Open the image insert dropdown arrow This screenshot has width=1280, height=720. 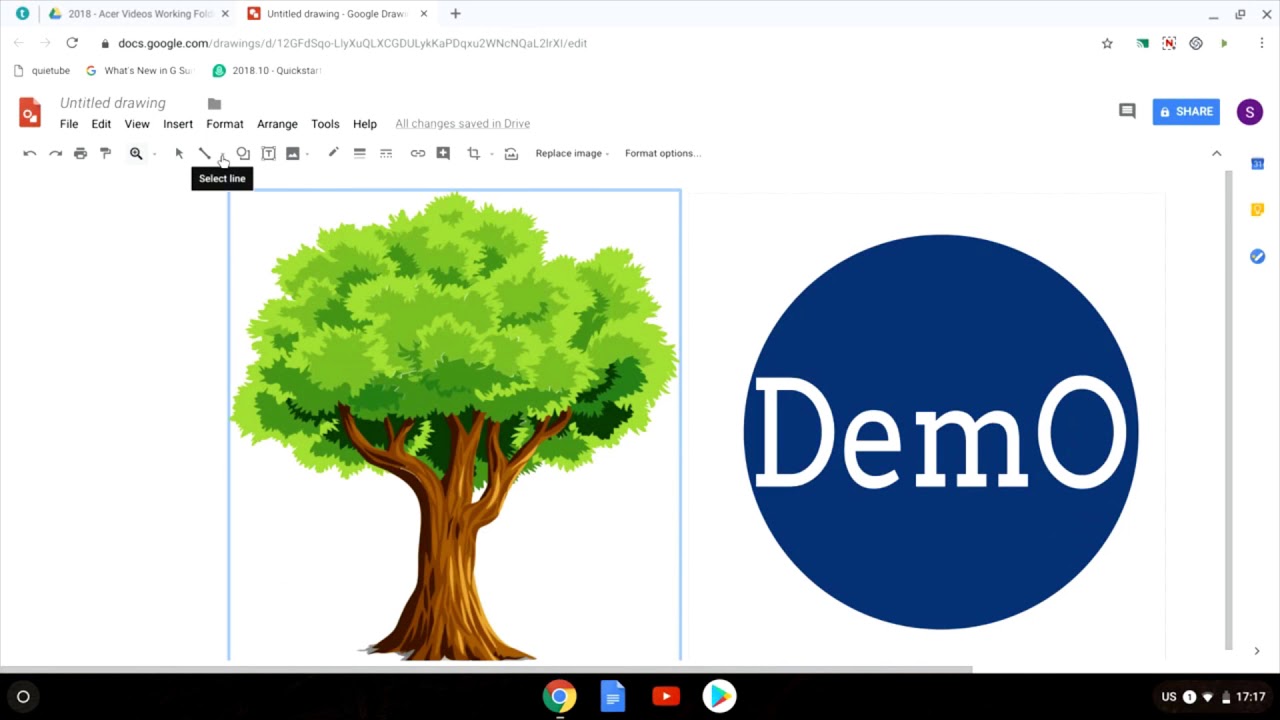307,154
